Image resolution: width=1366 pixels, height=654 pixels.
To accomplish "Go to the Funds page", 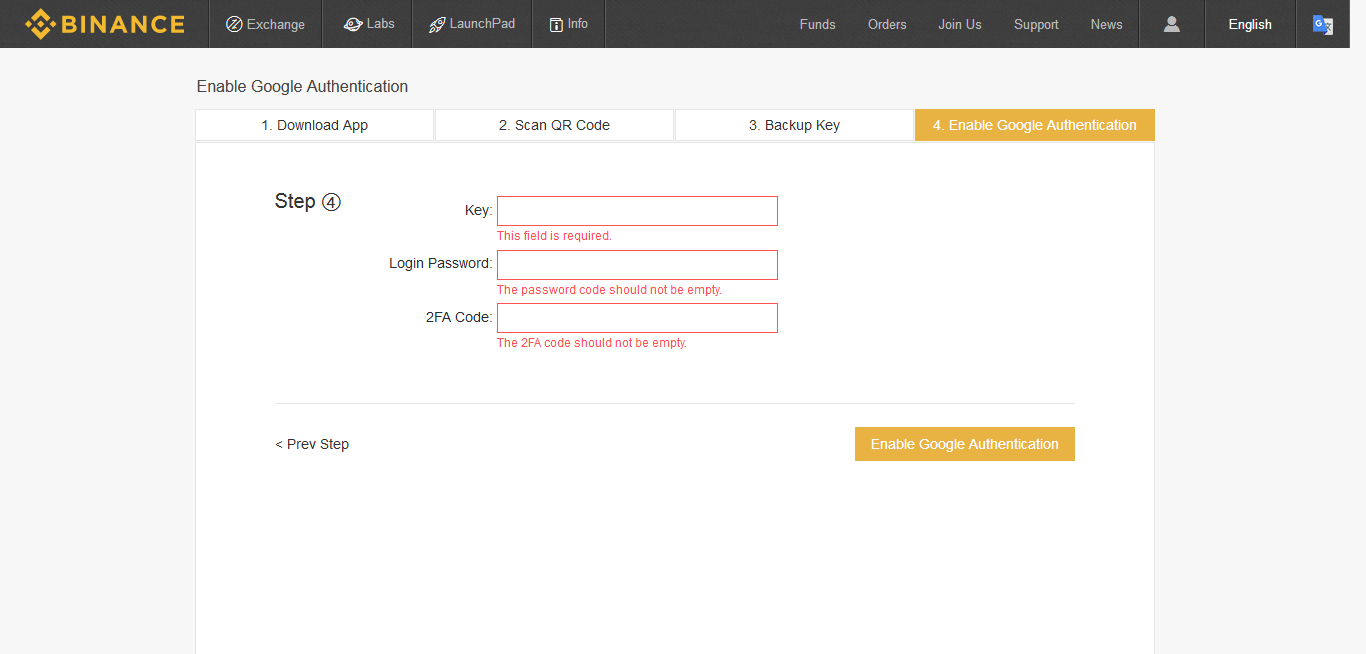I will [x=817, y=24].
